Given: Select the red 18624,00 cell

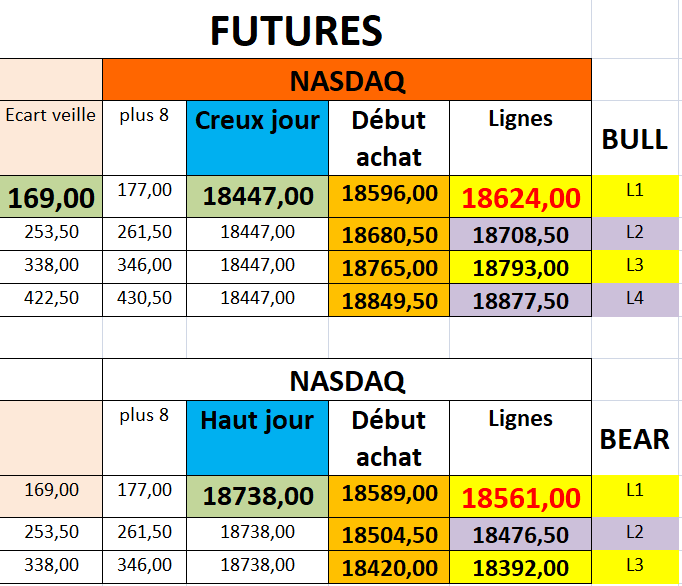Looking at the screenshot, I should (x=520, y=198).
